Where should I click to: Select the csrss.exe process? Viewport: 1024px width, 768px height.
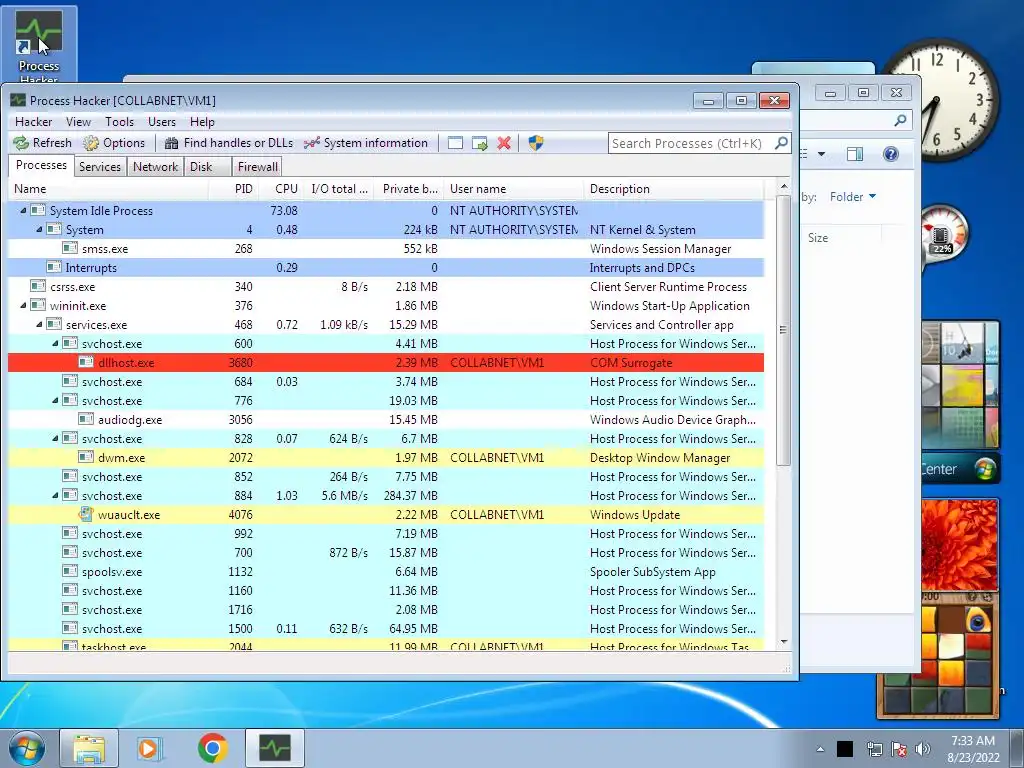pyautogui.click(x=385, y=287)
